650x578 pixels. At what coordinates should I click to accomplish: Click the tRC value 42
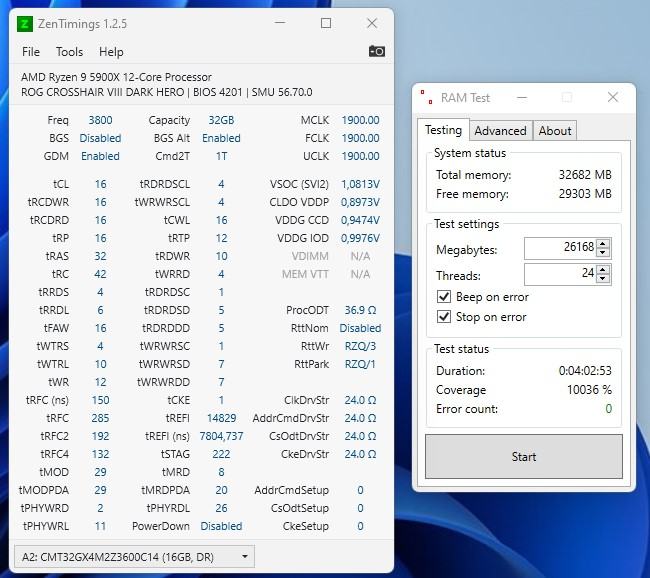pyautogui.click(x=100, y=274)
